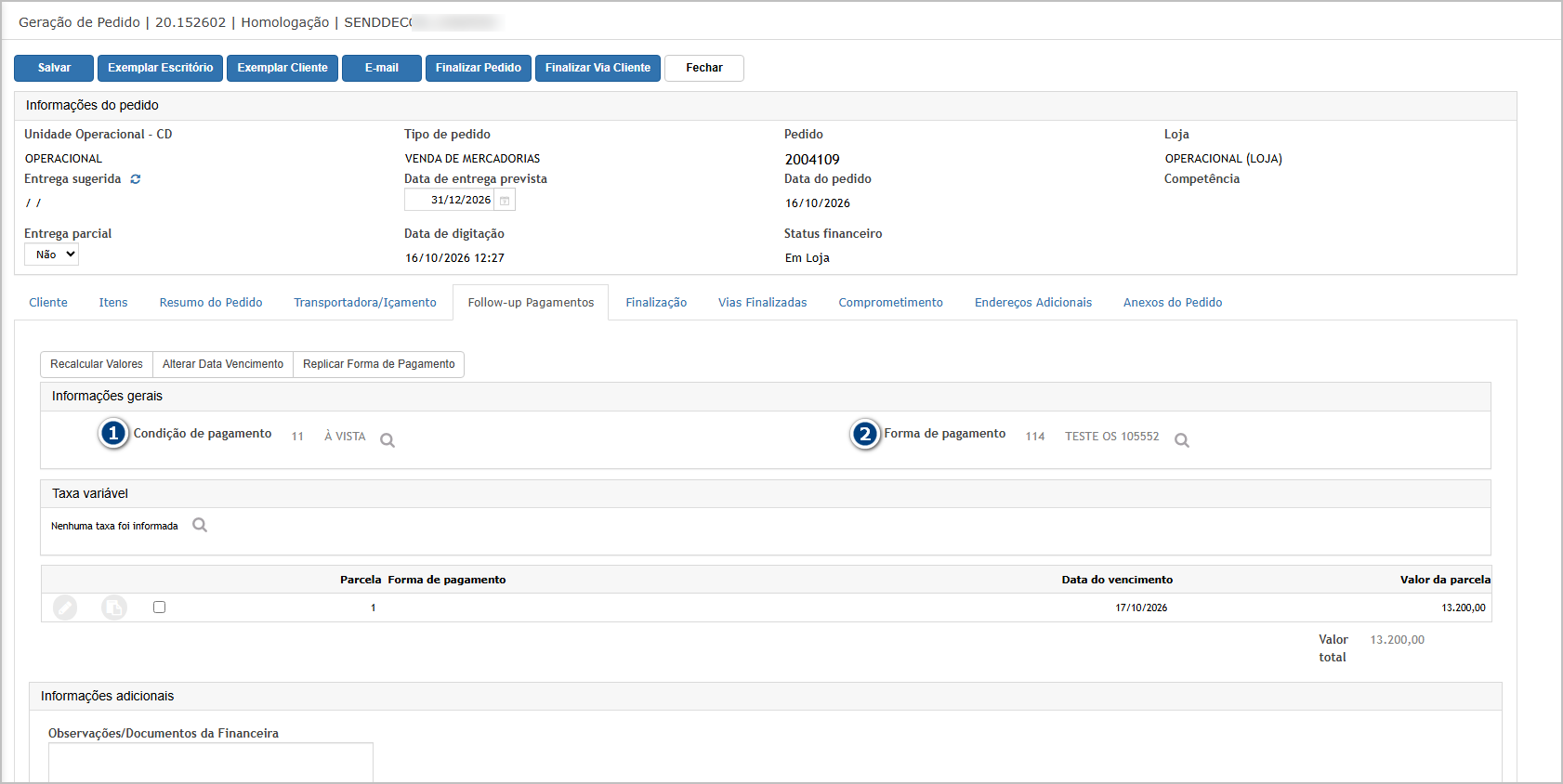Tick the checkbox for parcela 1
Screen dimensions: 1563x784
coord(160,608)
